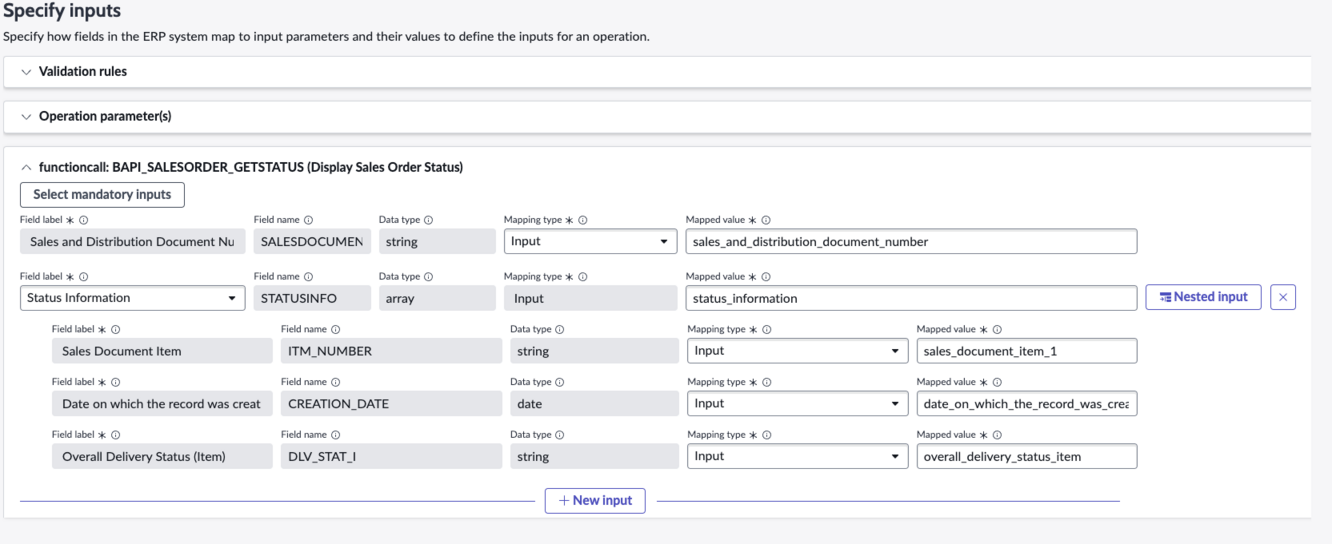The image size is (1332, 544).
Task: Click info icon next to first Data type
Action: (428, 220)
